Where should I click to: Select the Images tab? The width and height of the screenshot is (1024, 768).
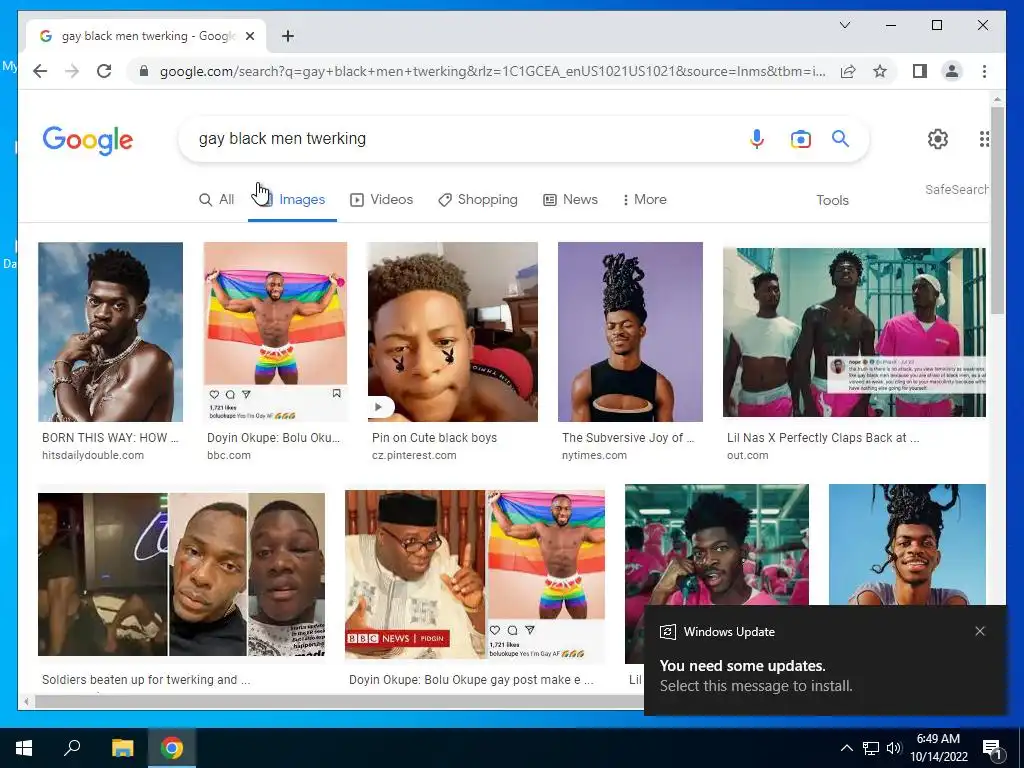pos(293,200)
